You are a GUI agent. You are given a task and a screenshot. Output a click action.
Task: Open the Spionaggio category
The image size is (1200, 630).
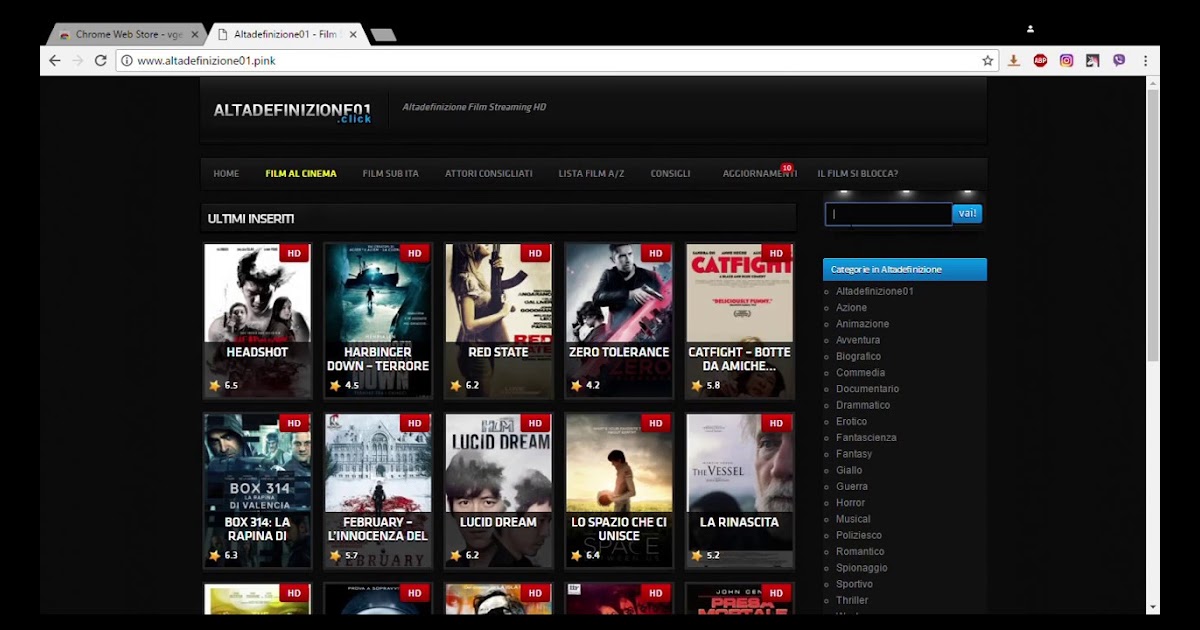pyautogui.click(x=862, y=568)
